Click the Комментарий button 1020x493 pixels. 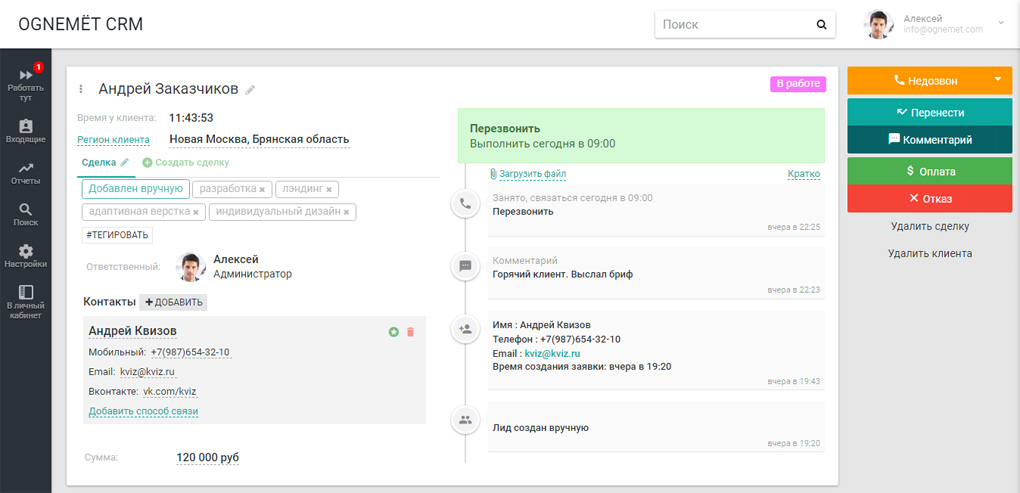pyautogui.click(x=930, y=140)
